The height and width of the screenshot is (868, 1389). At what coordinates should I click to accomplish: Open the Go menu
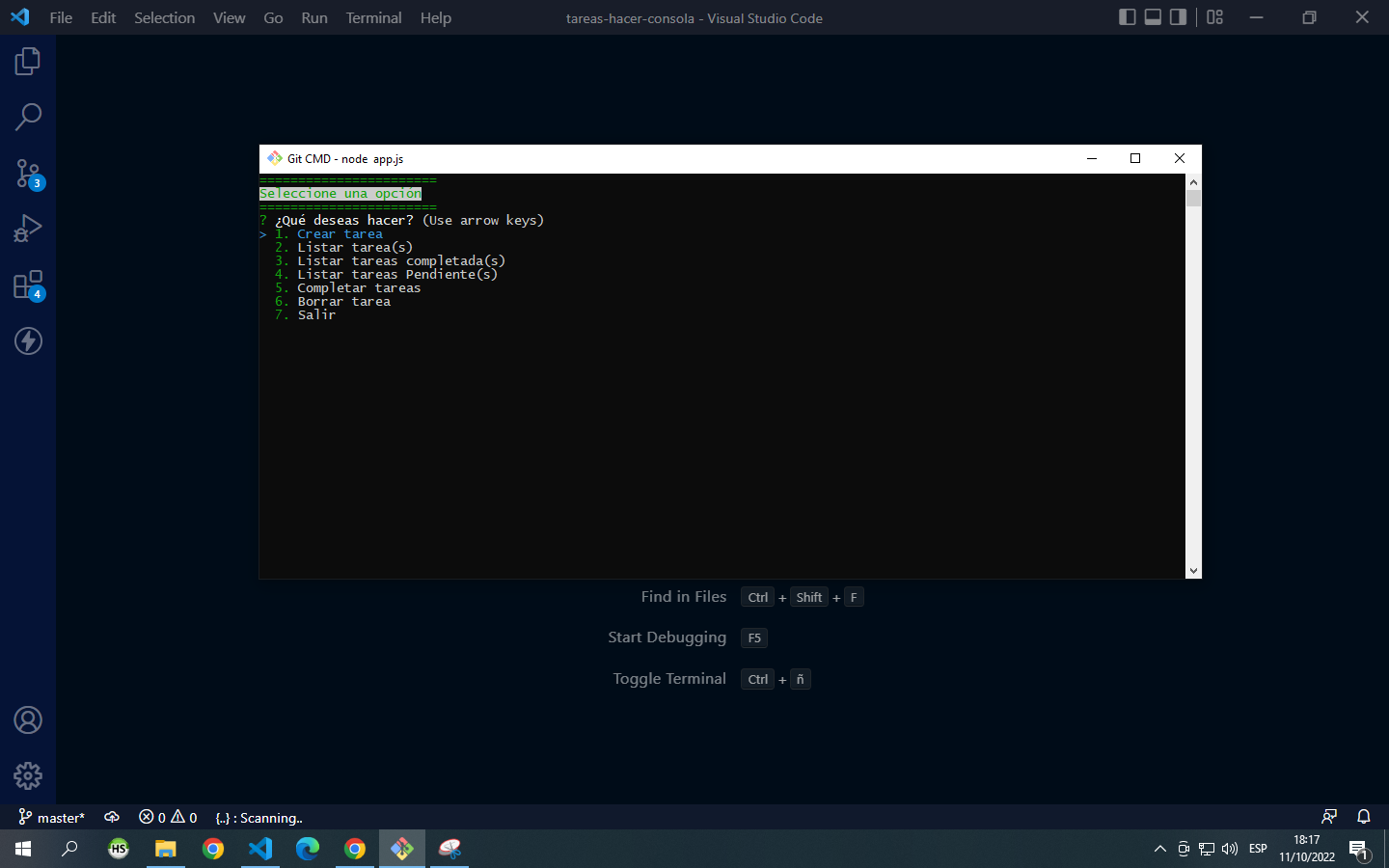[273, 17]
